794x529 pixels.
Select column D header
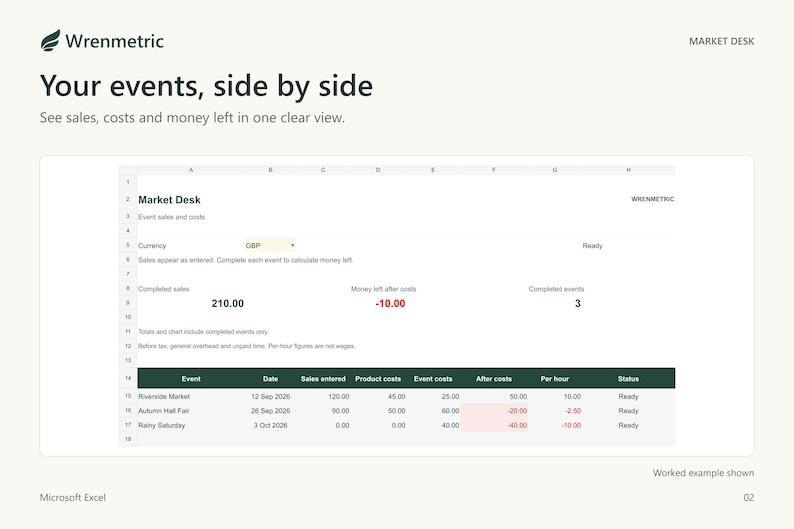pyautogui.click(x=378, y=170)
